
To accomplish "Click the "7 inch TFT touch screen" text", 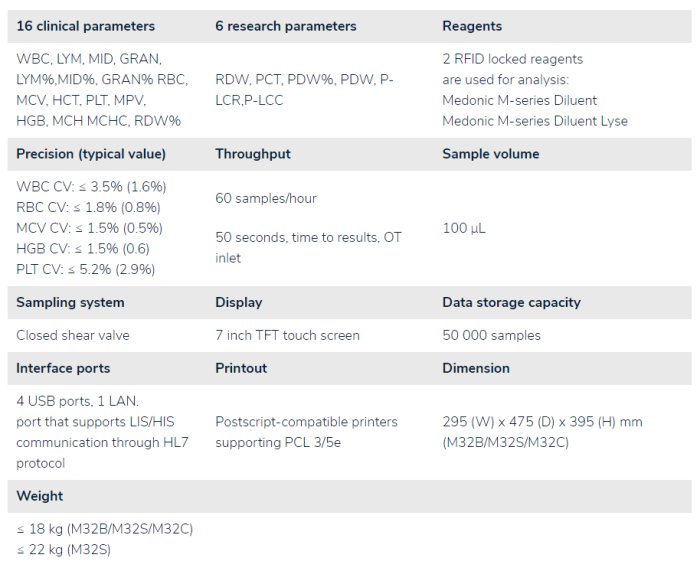I will click(287, 335).
